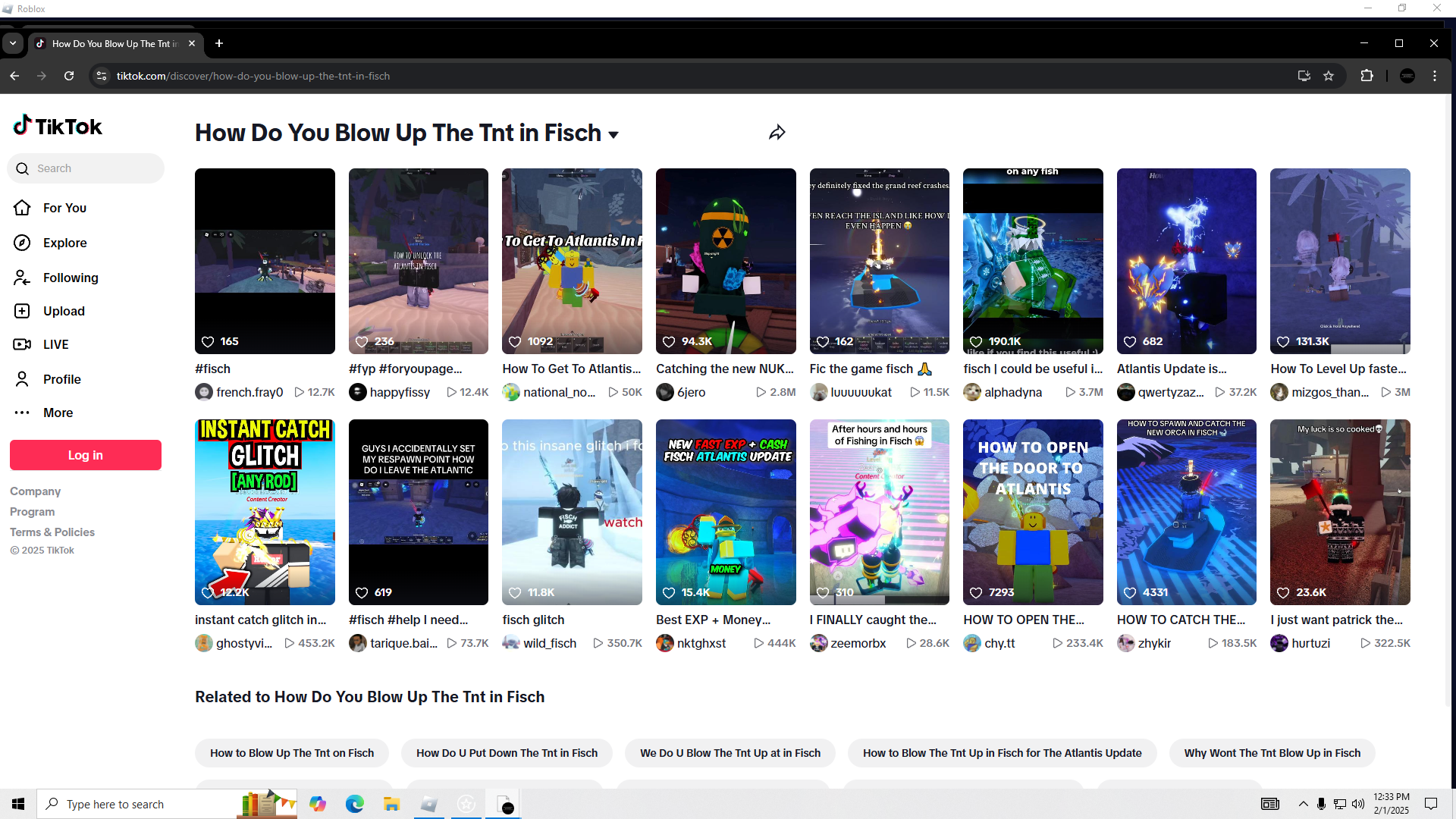Select How to Blow Up The Tnt on Fisch
This screenshot has height=819, width=1456.
click(292, 753)
